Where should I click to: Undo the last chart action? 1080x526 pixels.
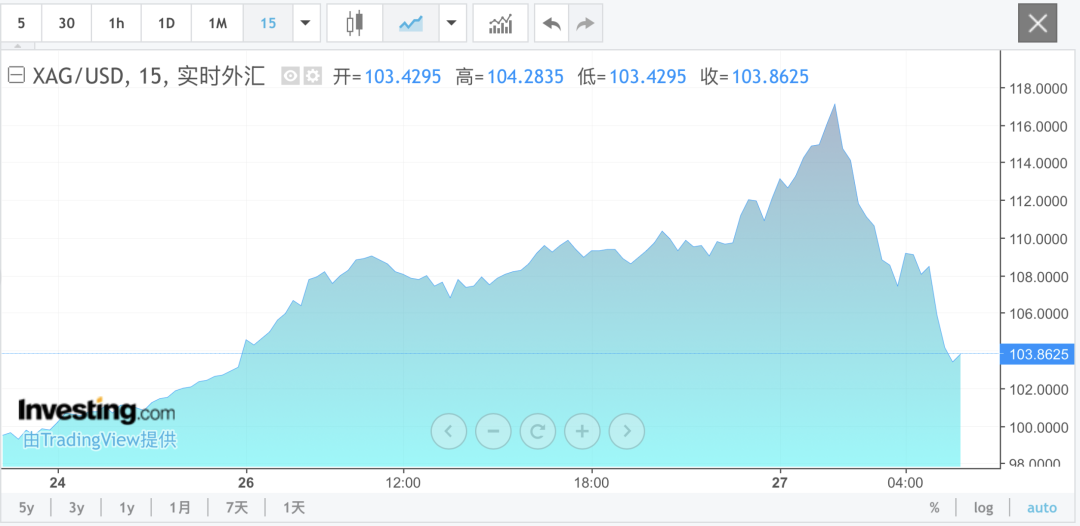tap(551, 23)
